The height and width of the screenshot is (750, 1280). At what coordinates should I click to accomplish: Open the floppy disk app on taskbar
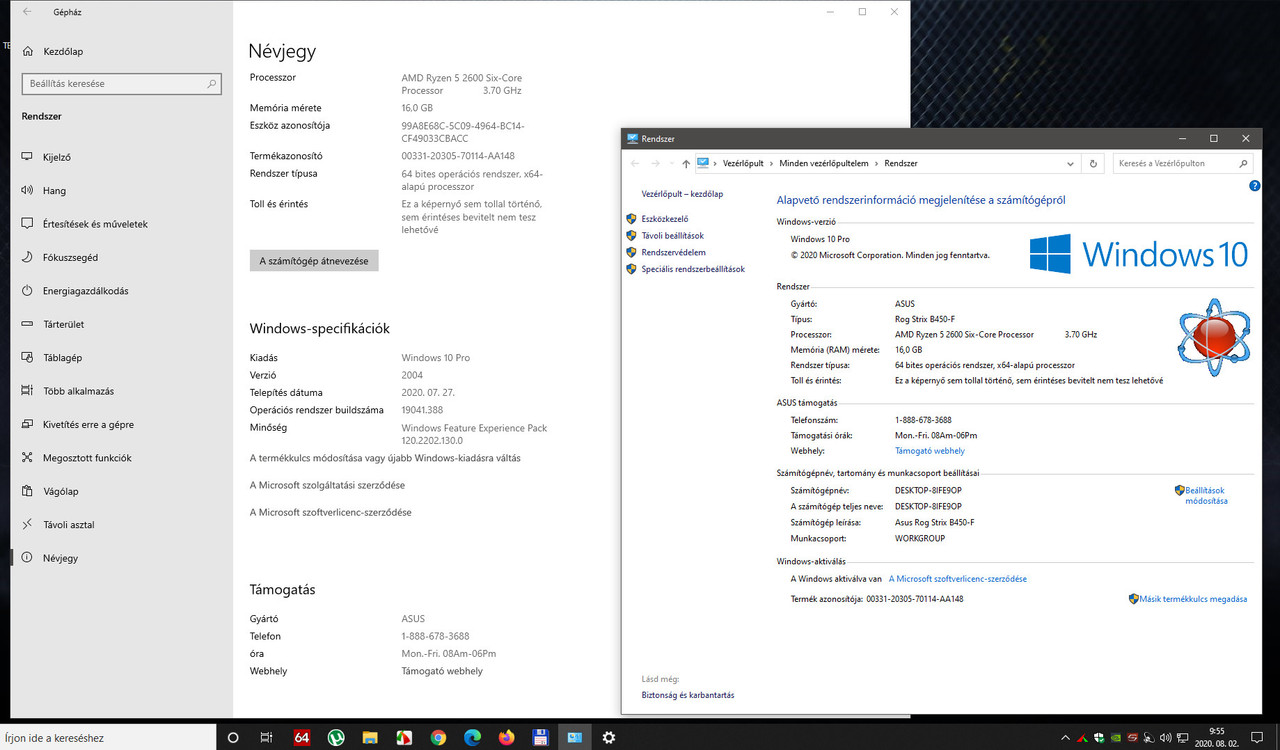[540, 737]
